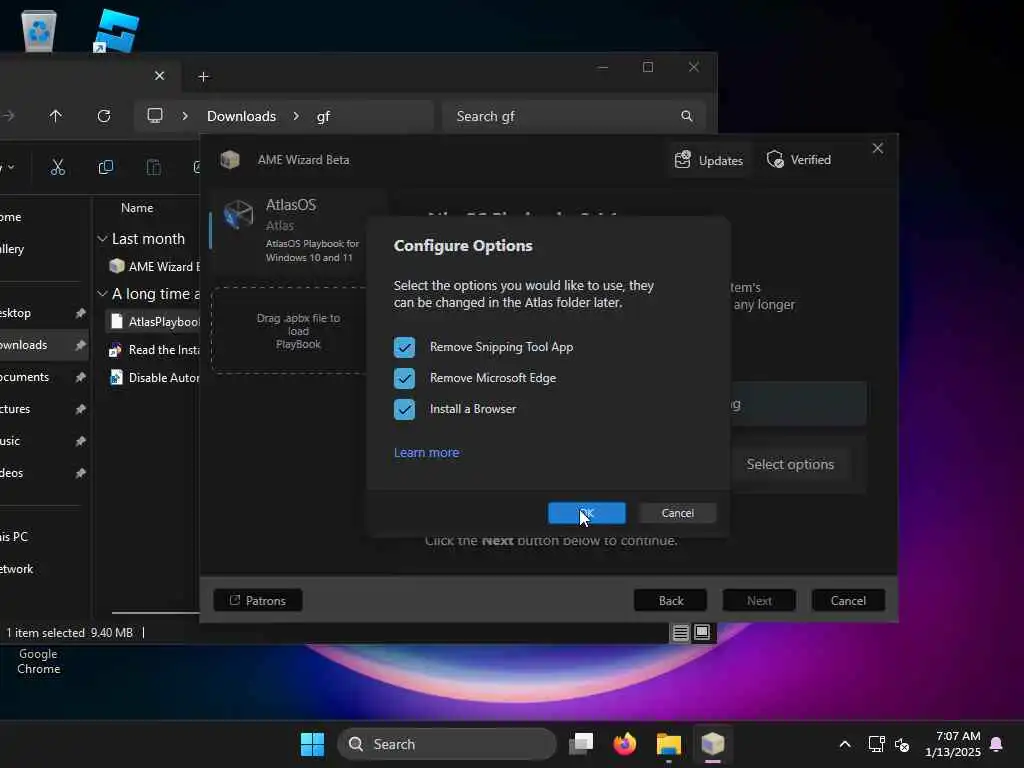1024x768 pixels.
Task: Toggle the Install a Browser checkbox
Action: (404, 409)
